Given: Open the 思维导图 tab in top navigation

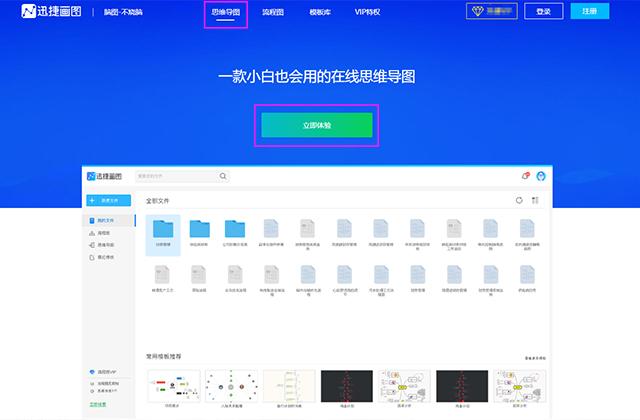Looking at the screenshot, I should 225,12.
